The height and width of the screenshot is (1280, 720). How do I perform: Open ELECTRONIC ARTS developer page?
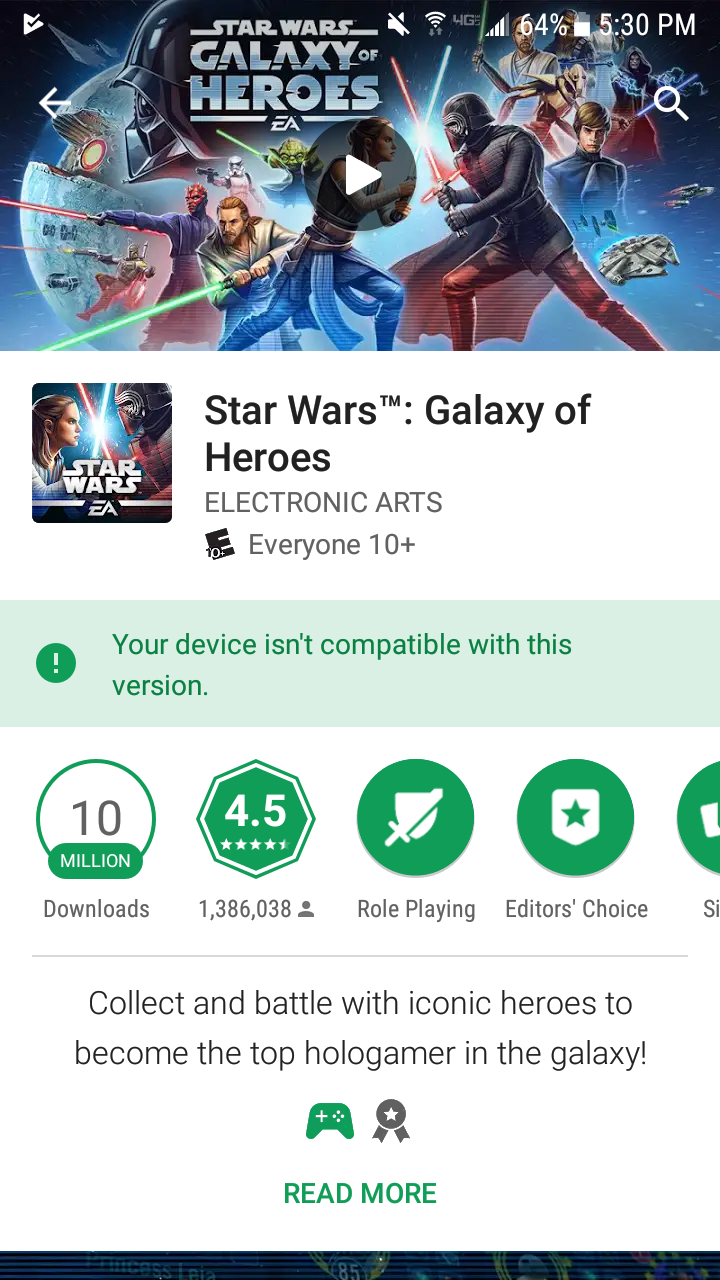(323, 502)
